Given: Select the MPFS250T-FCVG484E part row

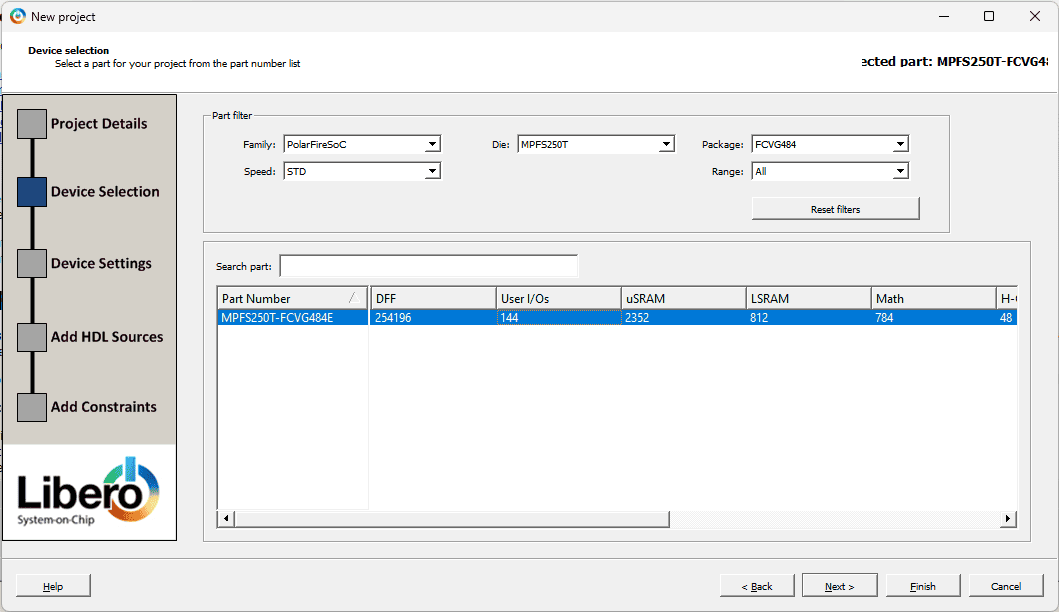Looking at the screenshot, I should click(292, 318).
